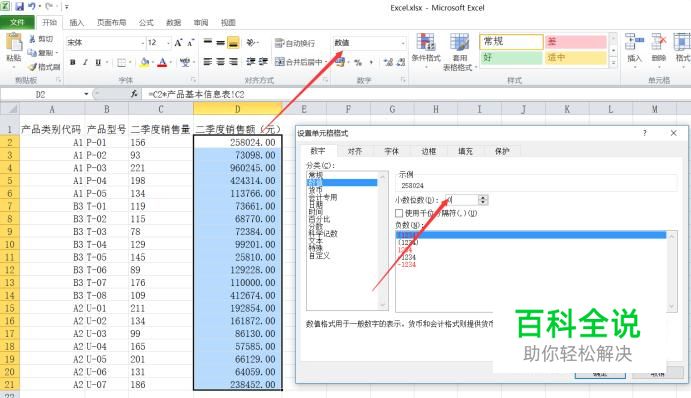Set vertical top align
The image size is (691, 398).
coord(208,43)
